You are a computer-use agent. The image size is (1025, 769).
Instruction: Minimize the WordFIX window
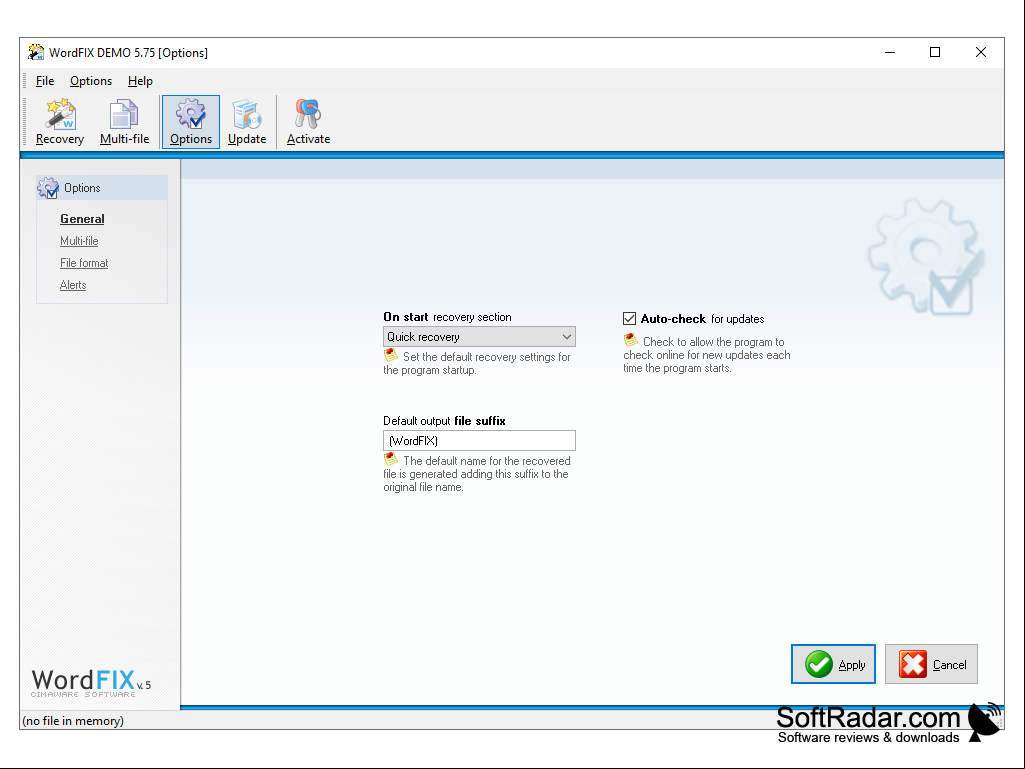click(x=890, y=52)
